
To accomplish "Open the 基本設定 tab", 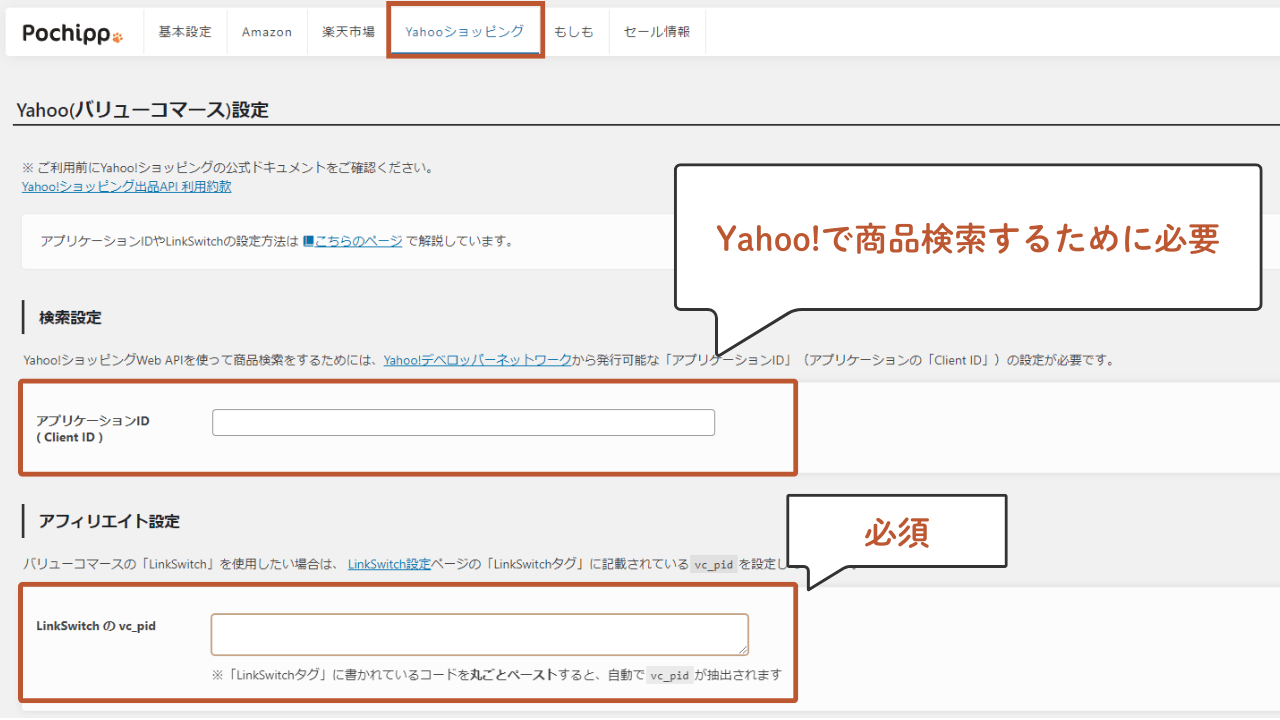I will click(185, 32).
